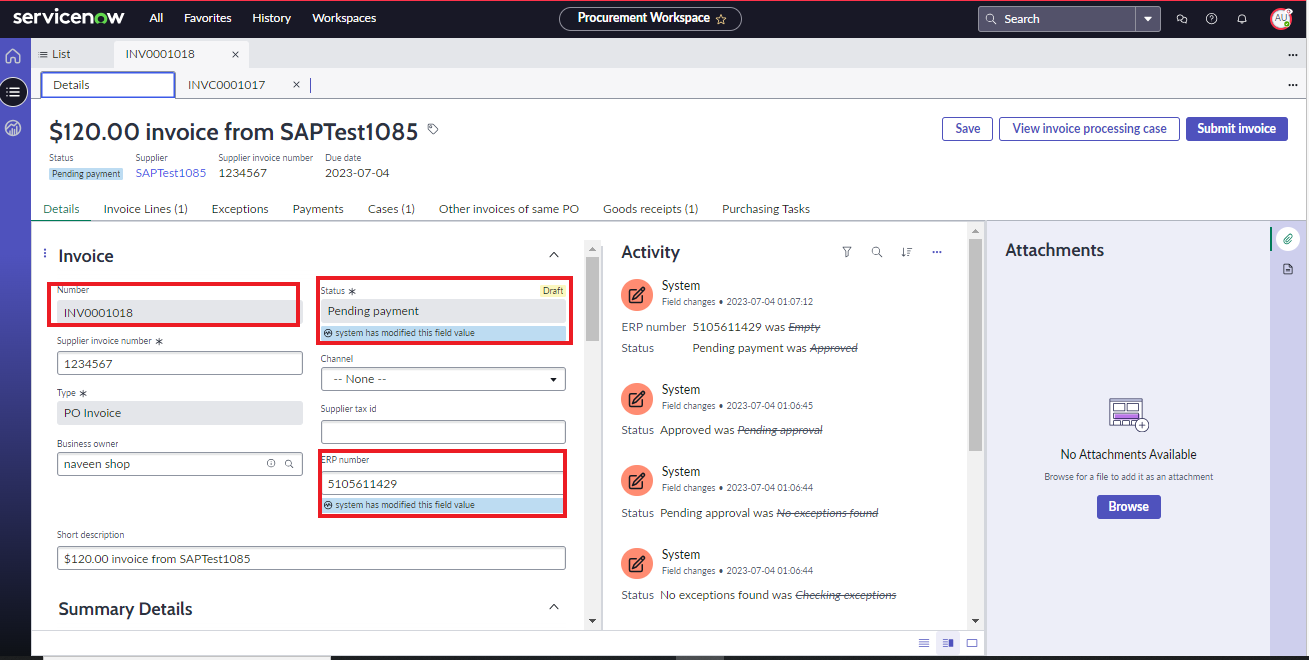Open the document side panel icon

pyautogui.click(x=1288, y=269)
